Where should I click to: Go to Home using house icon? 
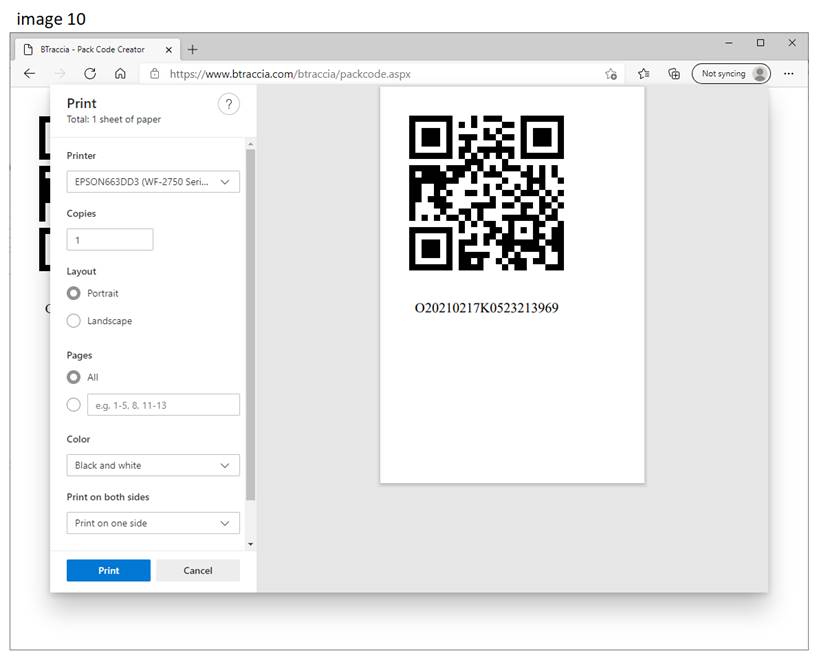120,74
